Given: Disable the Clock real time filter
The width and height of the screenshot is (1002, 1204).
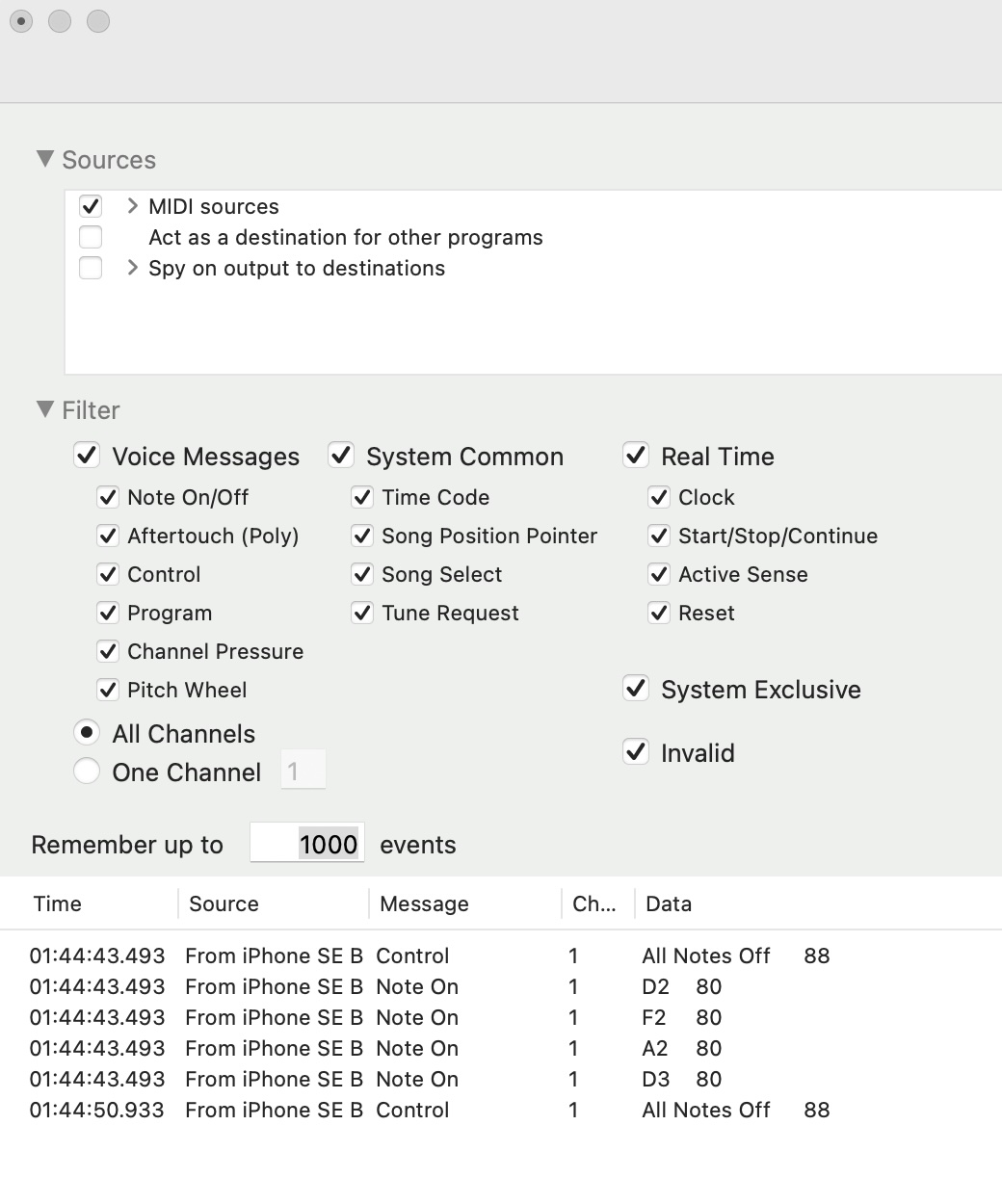Looking at the screenshot, I should [x=659, y=497].
